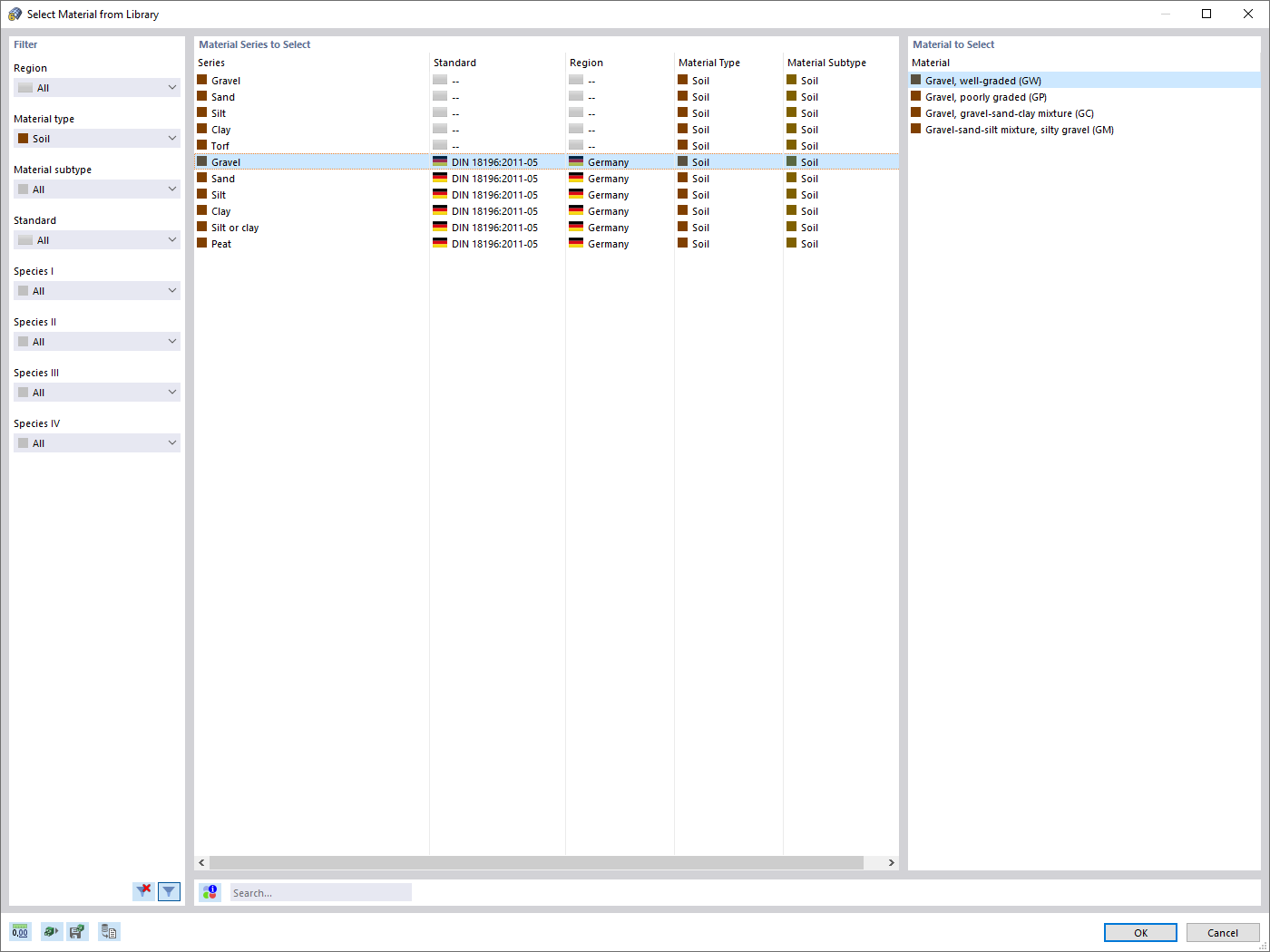Click the Cancel button

[1223, 933]
